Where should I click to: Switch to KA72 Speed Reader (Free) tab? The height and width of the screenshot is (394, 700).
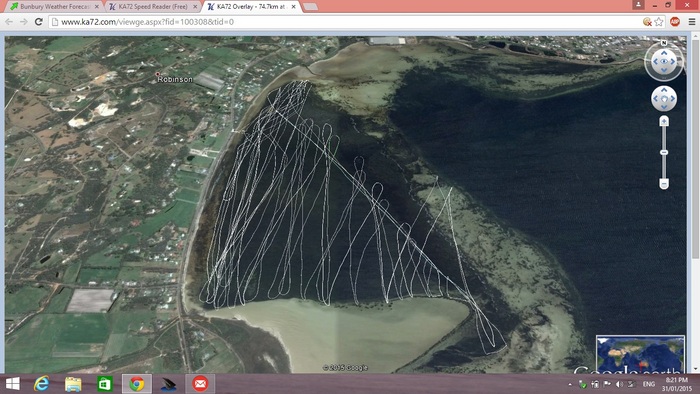(x=153, y=7)
